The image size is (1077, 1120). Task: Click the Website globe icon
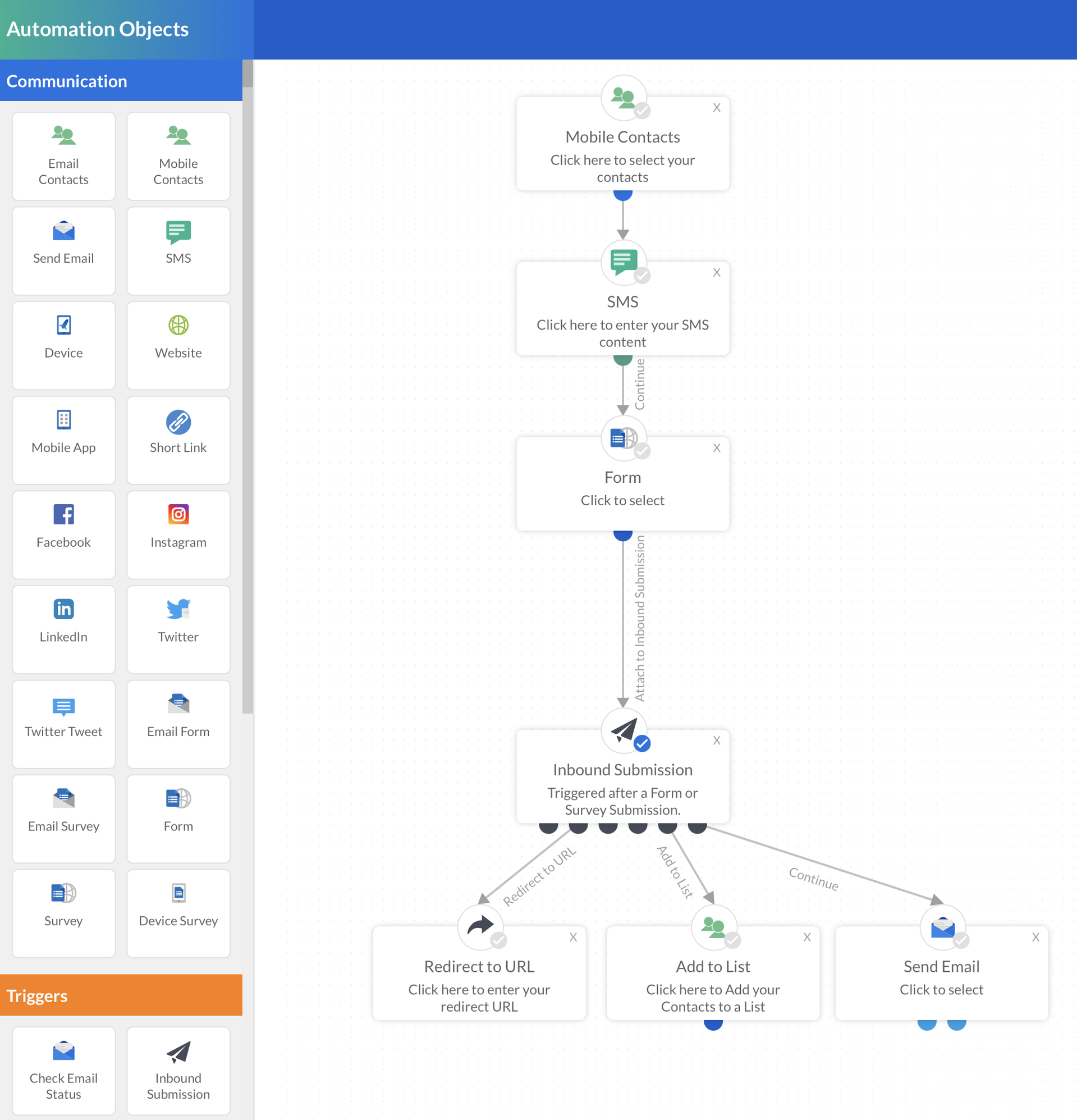coord(178,325)
